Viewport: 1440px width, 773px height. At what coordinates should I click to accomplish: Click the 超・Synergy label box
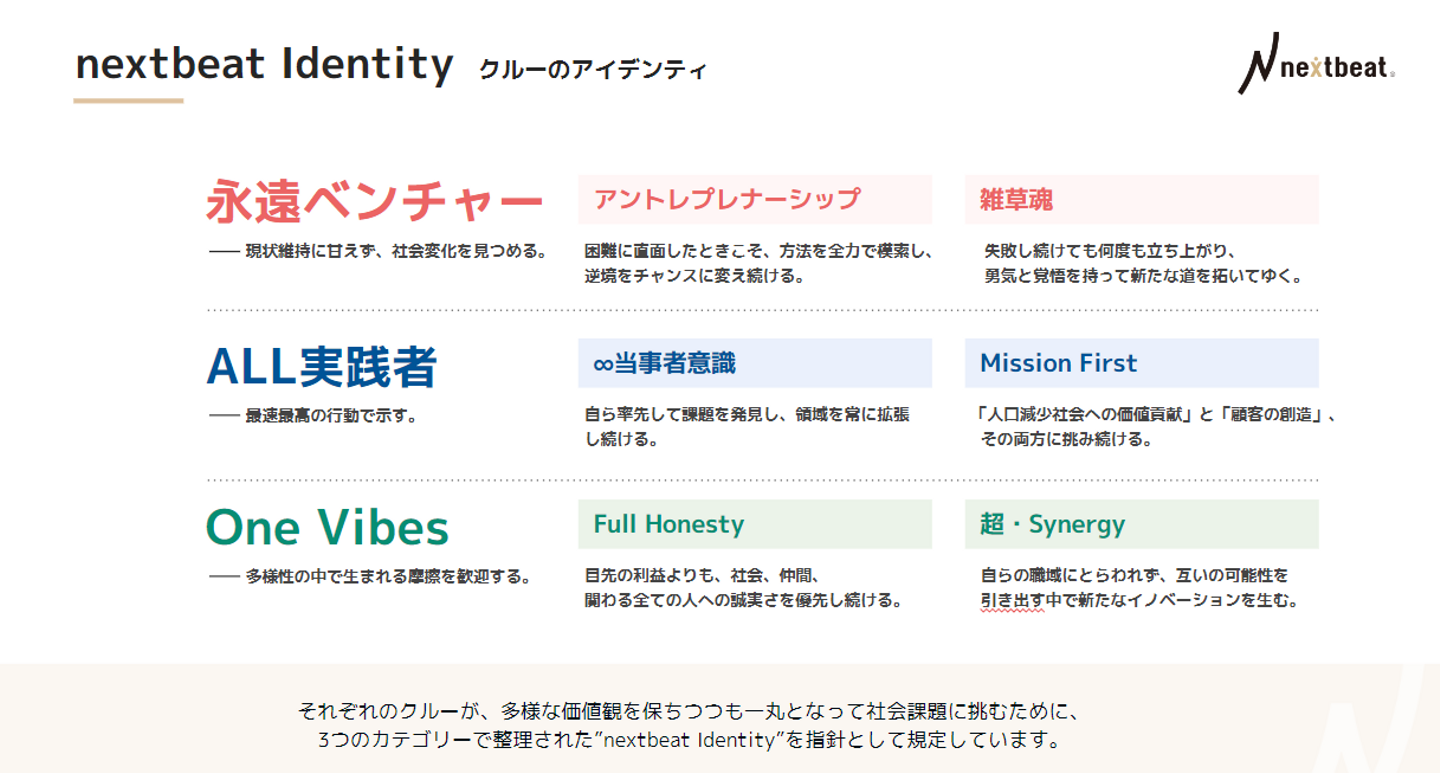pyautogui.click(x=1141, y=525)
